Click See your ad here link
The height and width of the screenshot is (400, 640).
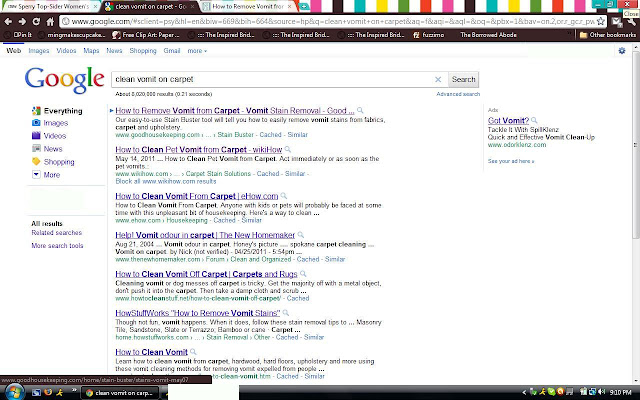[x=511, y=161]
